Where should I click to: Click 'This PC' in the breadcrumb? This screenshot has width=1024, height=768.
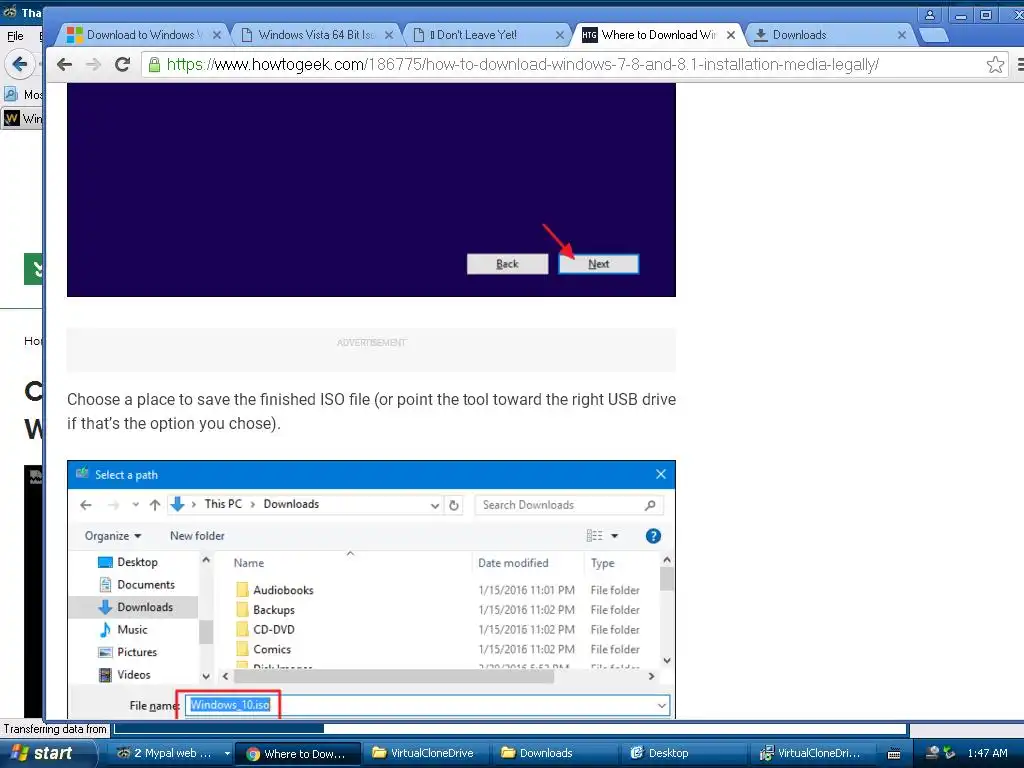point(223,504)
